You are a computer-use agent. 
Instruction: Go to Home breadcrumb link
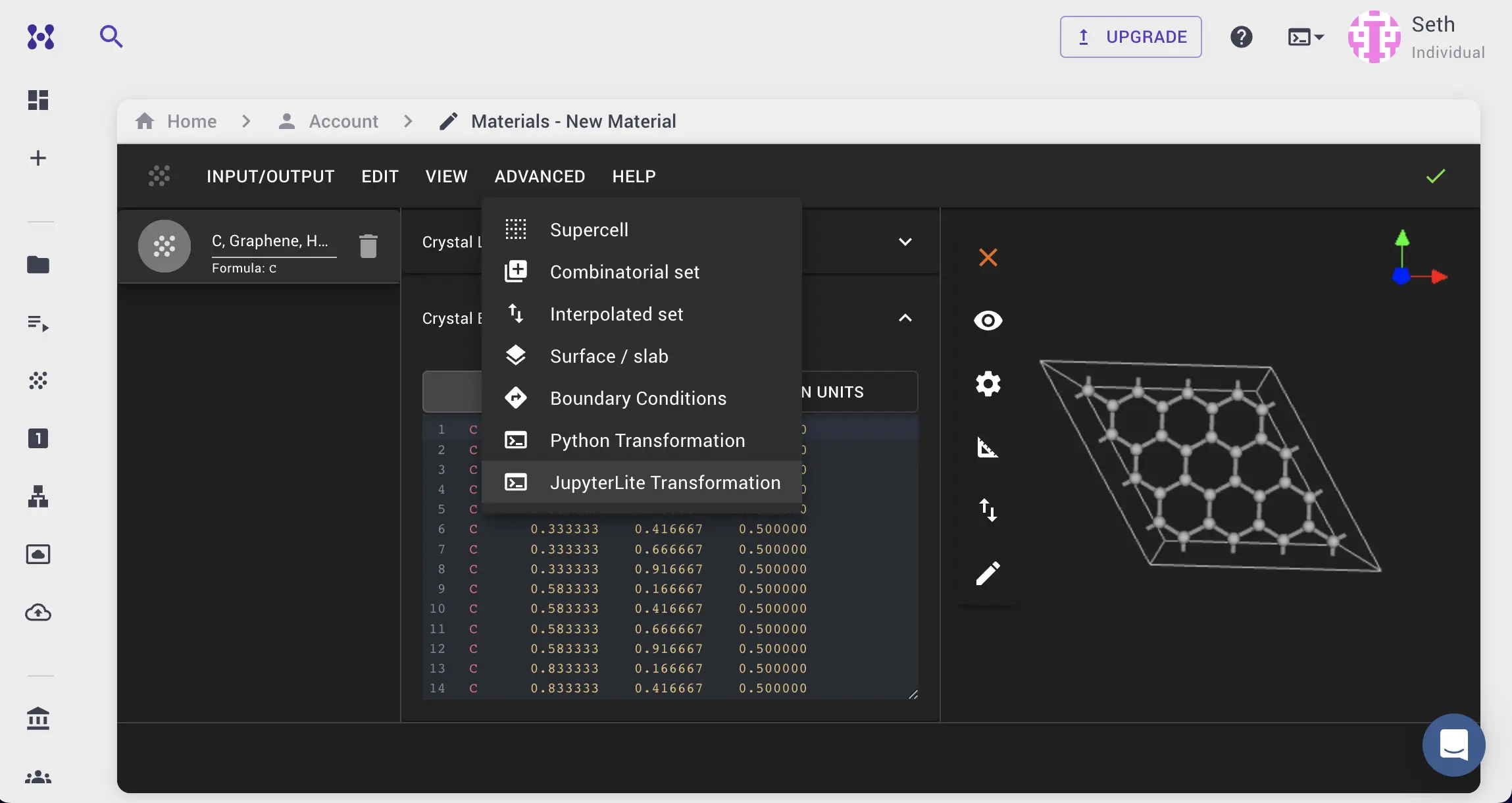tap(191, 121)
